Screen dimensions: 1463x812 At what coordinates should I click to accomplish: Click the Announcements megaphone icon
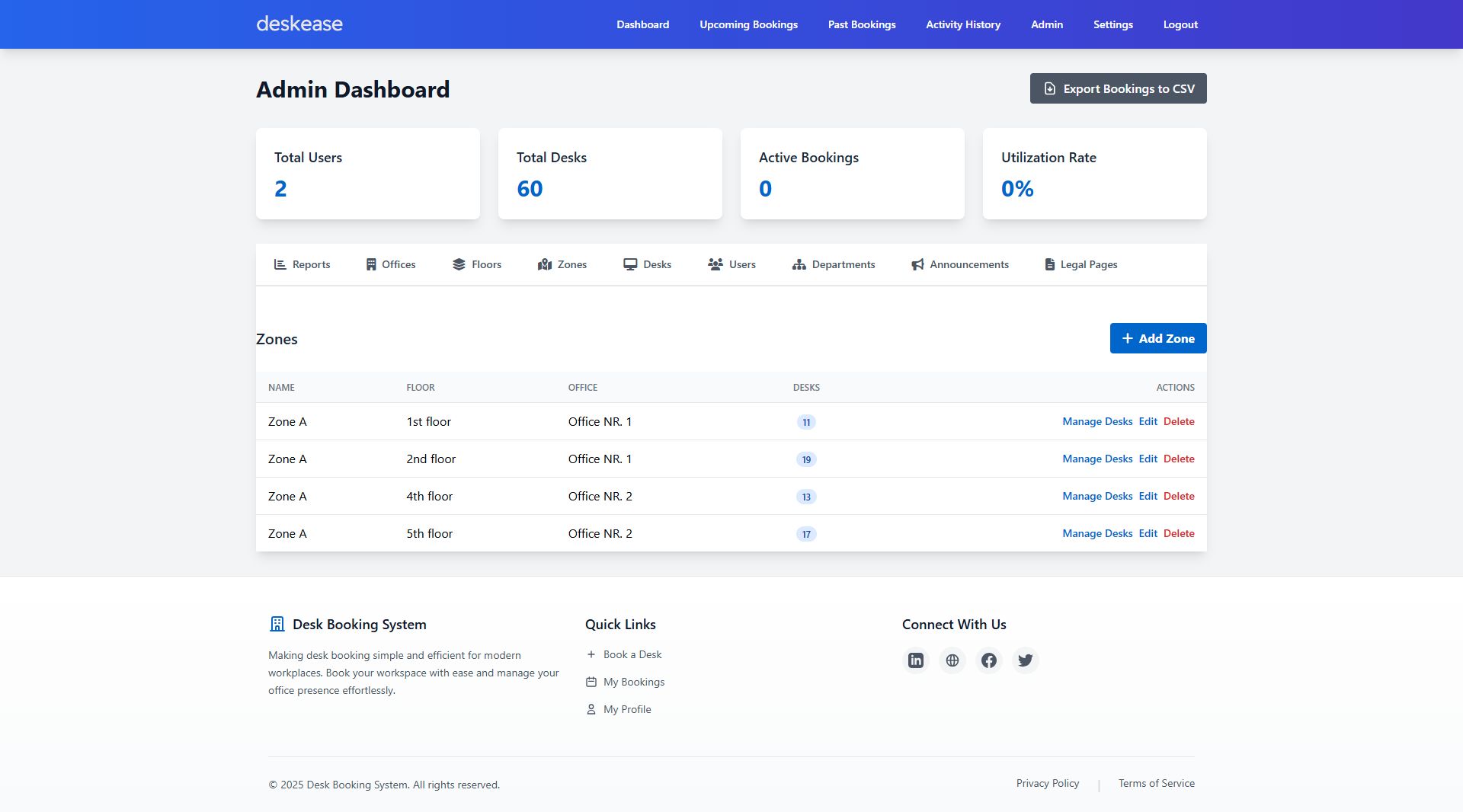tap(917, 264)
